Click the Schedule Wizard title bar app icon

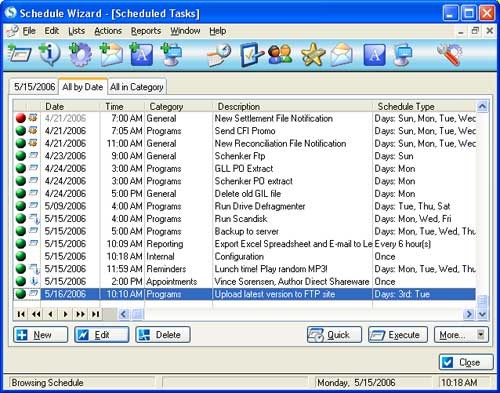point(11,13)
